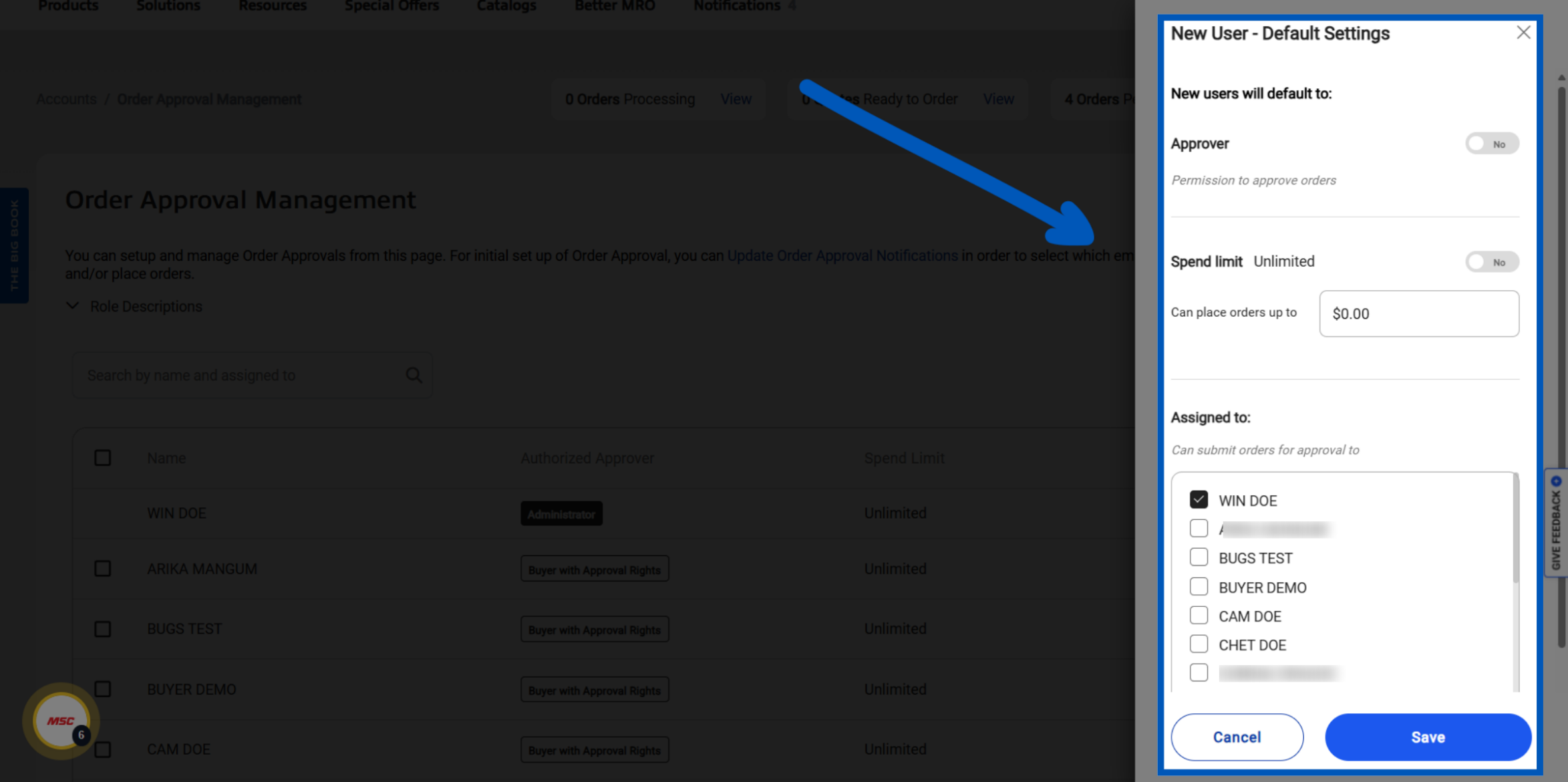The width and height of the screenshot is (1568, 782).
Task: Check BUYER DEMO in Assigned to list
Action: click(x=1199, y=587)
